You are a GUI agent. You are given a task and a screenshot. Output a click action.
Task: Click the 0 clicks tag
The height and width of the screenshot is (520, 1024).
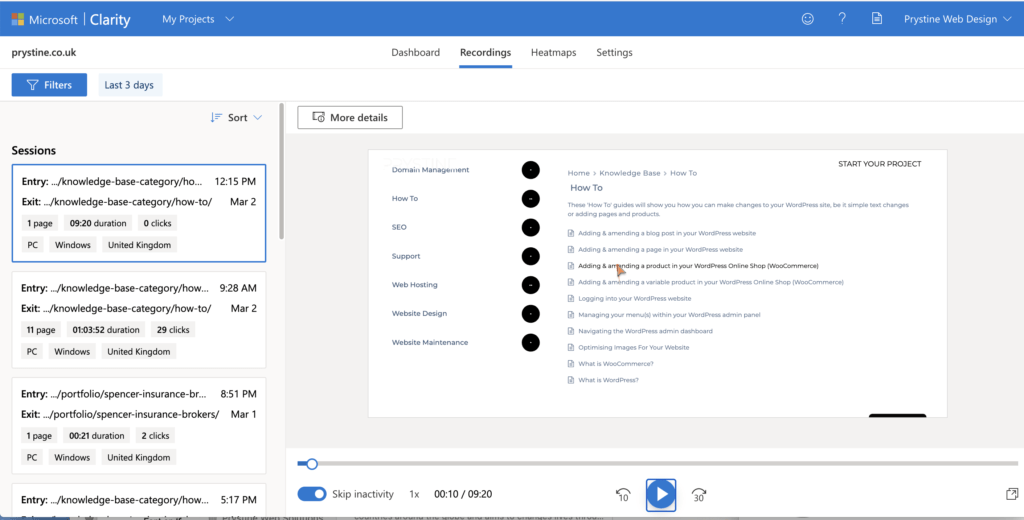157,223
